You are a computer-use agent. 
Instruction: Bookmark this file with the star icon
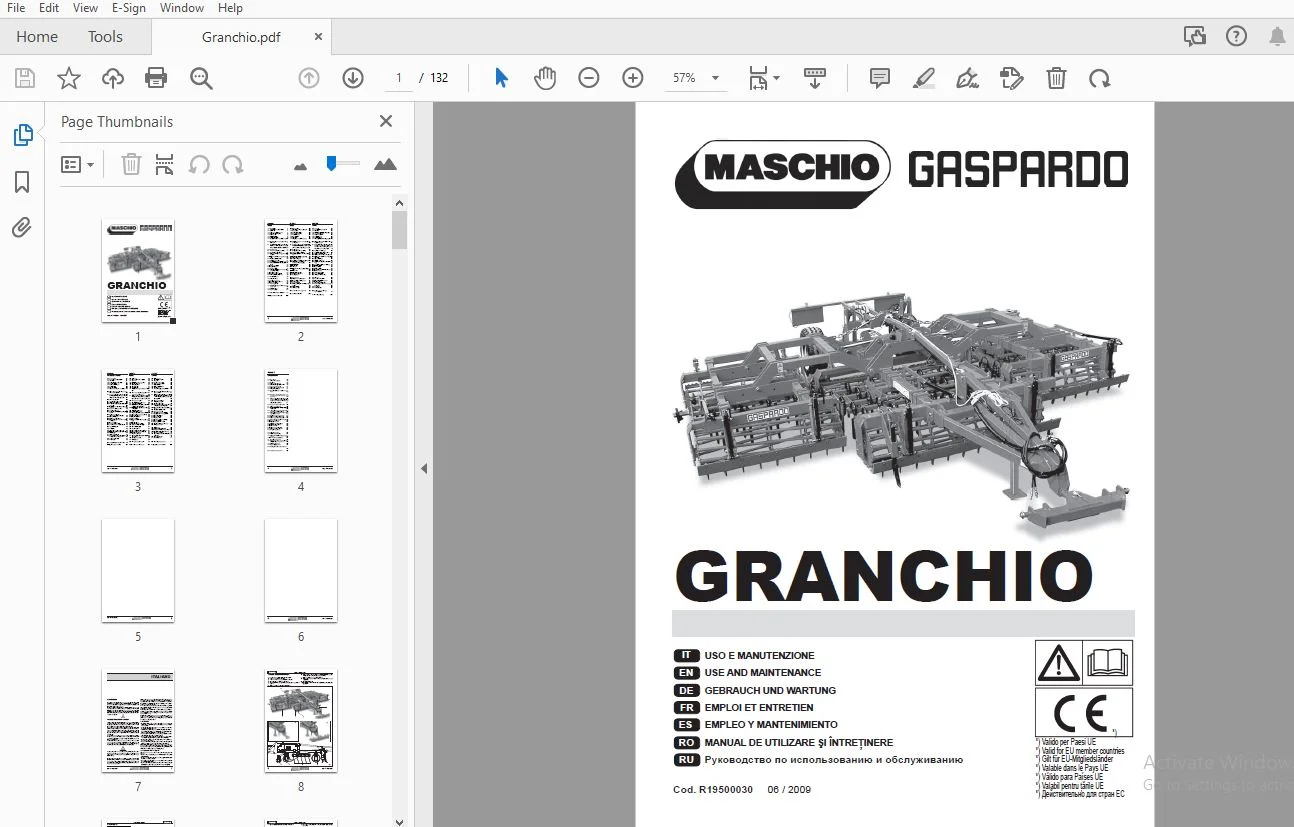tap(69, 78)
